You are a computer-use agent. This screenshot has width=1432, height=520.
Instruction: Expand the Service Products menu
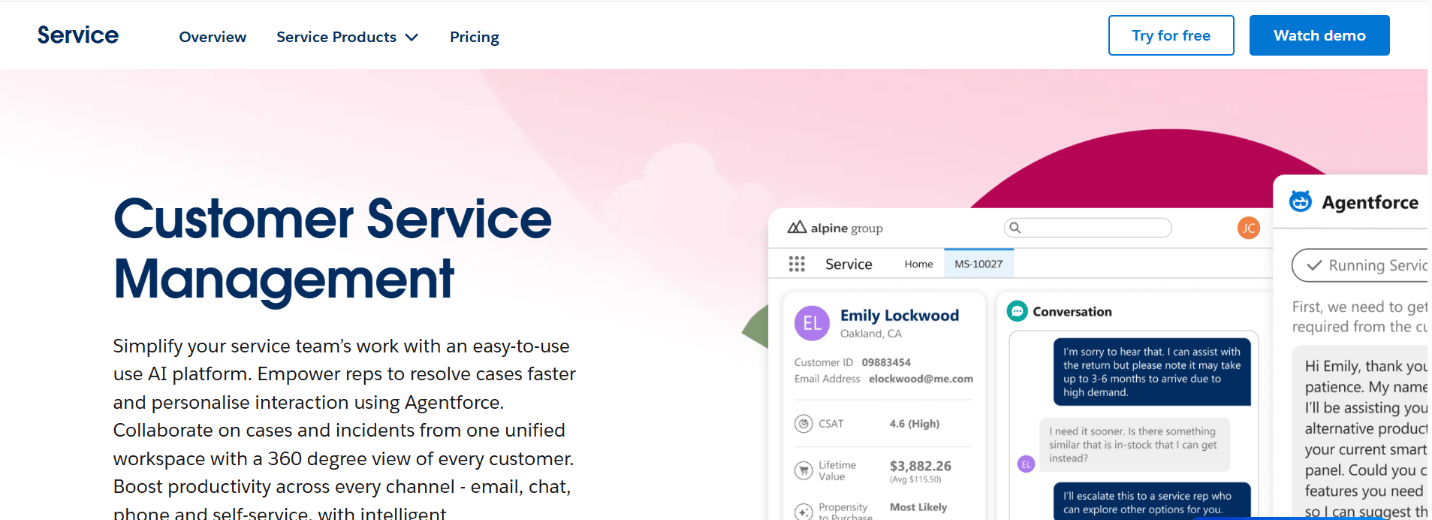(x=347, y=37)
